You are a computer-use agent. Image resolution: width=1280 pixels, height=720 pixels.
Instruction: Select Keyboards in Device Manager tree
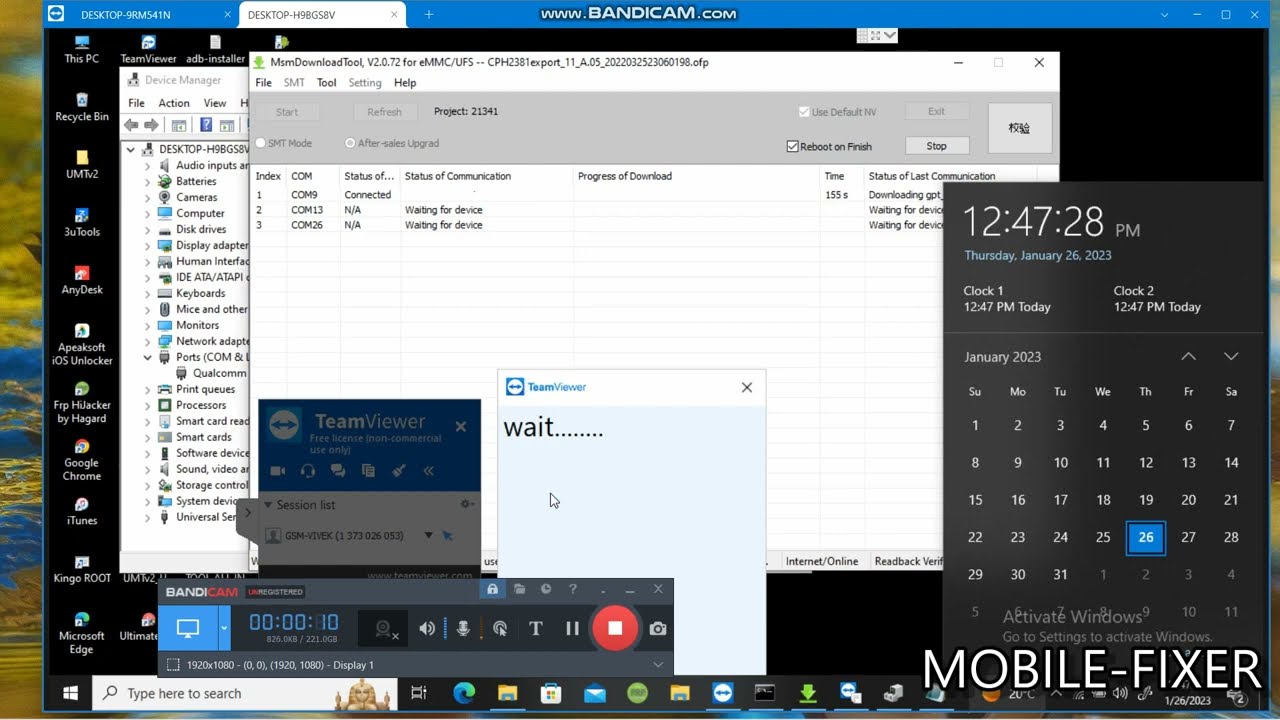[200, 293]
